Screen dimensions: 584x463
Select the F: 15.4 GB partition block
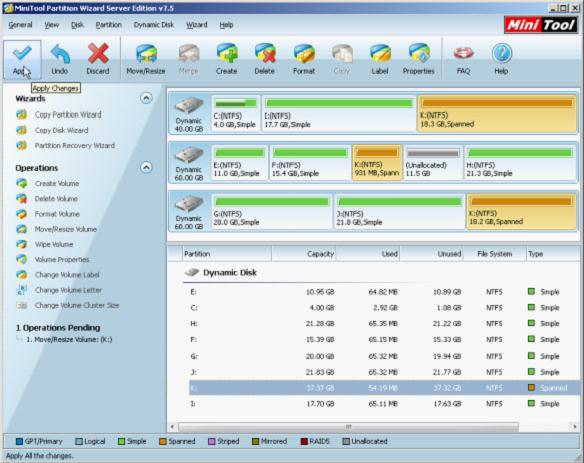click(310, 163)
